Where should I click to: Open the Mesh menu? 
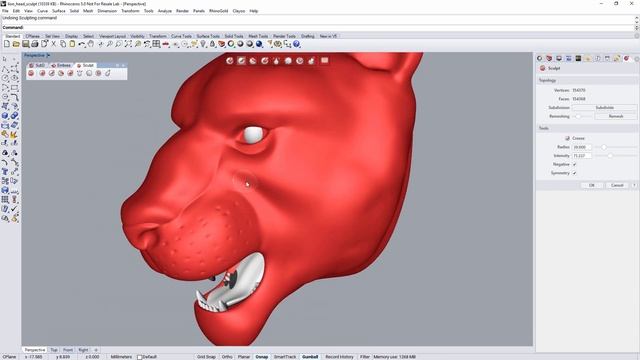coord(88,11)
